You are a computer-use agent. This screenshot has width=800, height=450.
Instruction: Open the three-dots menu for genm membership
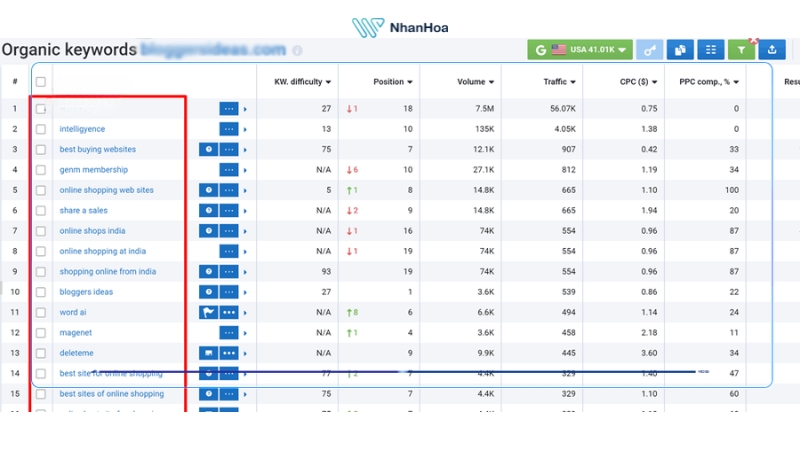tap(229, 170)
